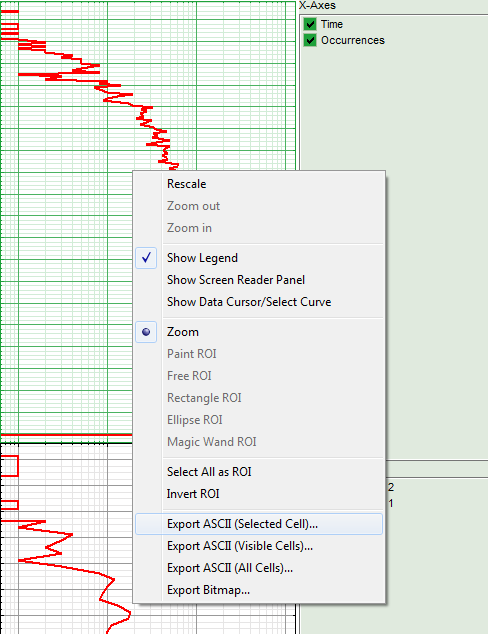
Task: Pick the Ellipse ROI option
Action: click(259, 420)
